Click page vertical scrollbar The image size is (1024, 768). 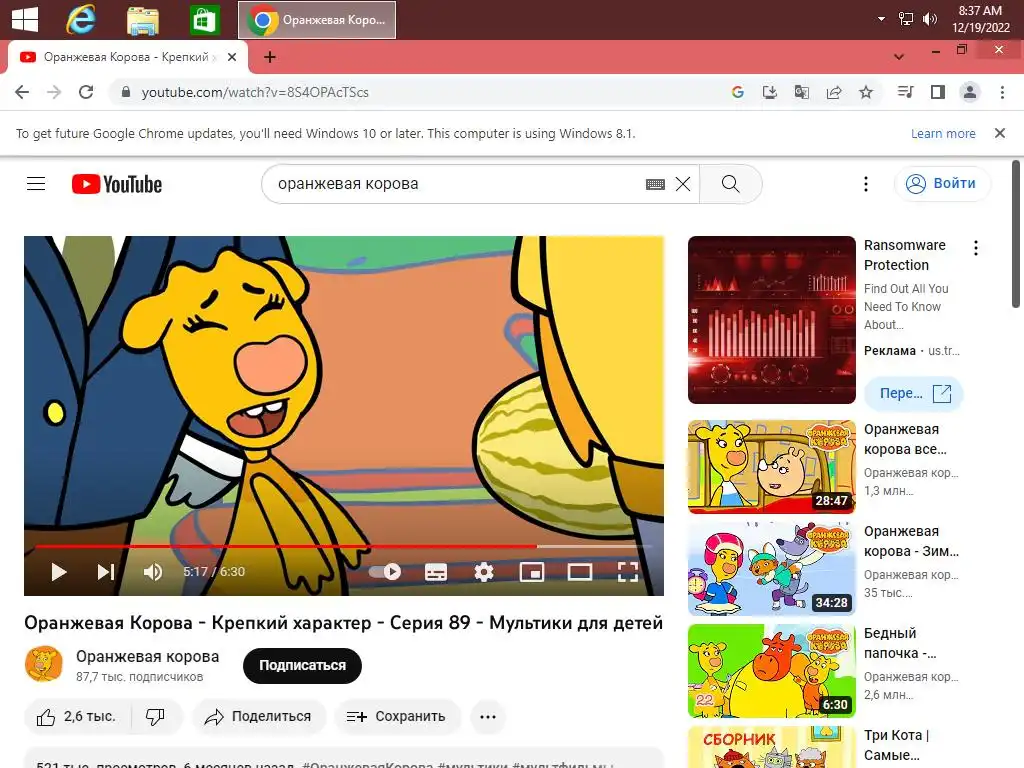pyautogui.click(x=1016, y=234)
